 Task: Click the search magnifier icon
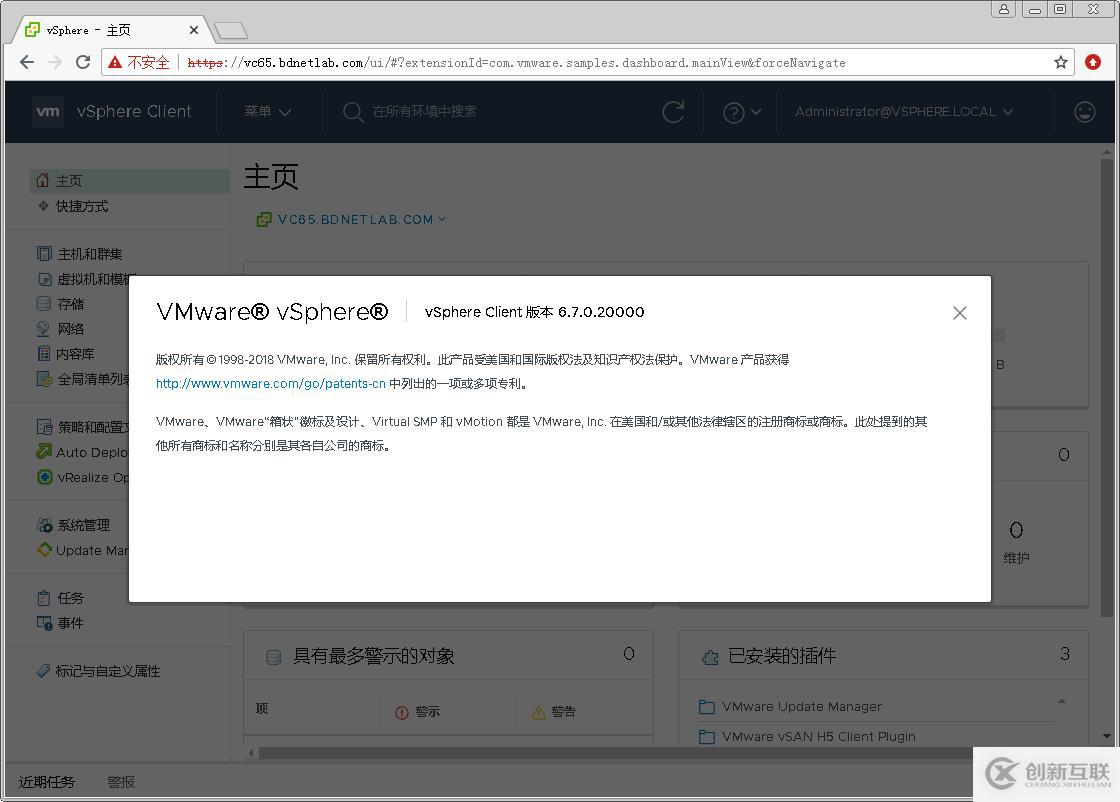[x=353, y=112]
